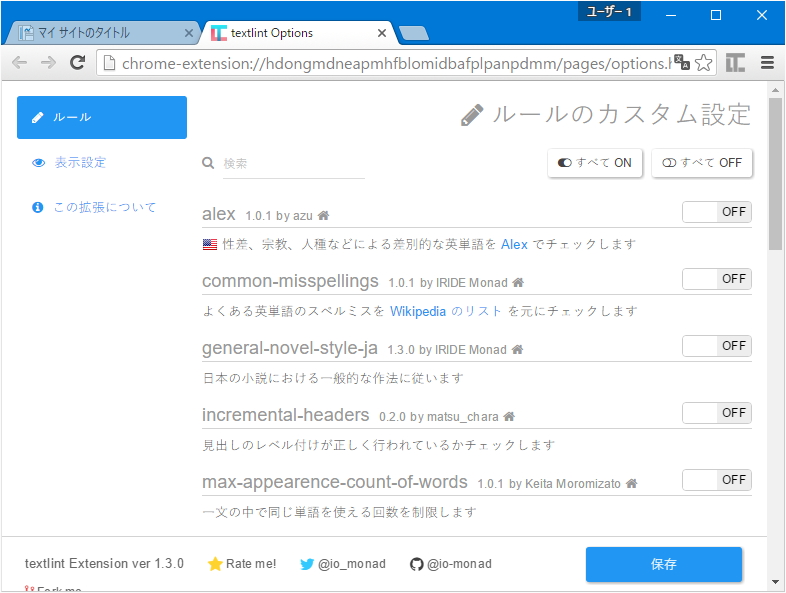
Task: Click the pencil icon in ルール item
Action: 38,117
